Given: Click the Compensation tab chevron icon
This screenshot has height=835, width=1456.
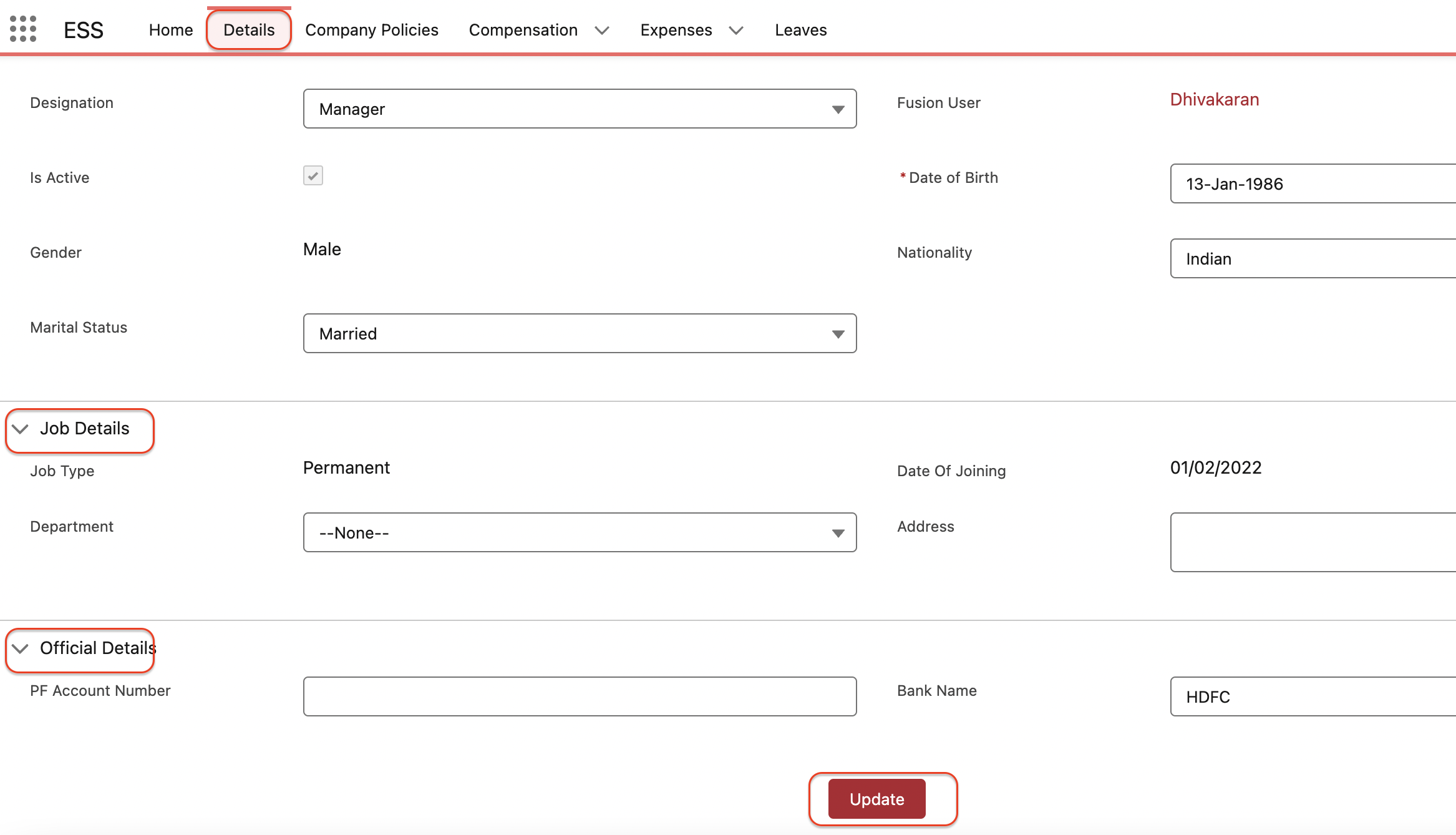Looking at the screenshot, I should point(601,31).
